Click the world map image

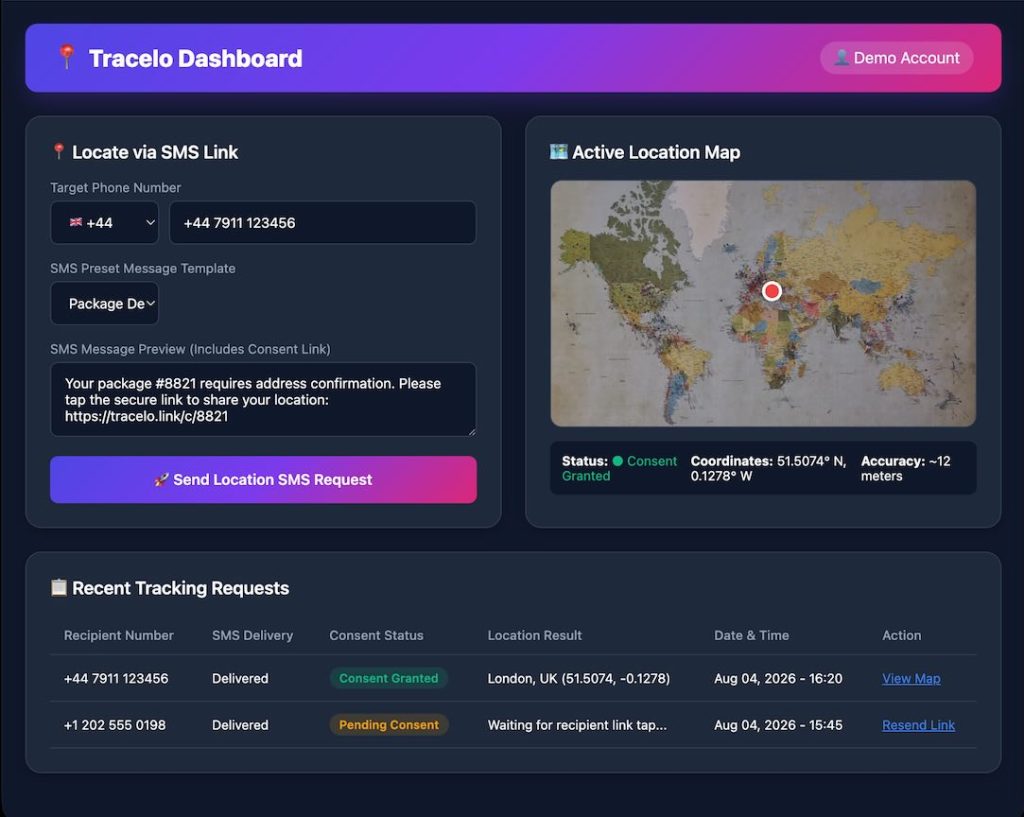[x=763, y=304]
